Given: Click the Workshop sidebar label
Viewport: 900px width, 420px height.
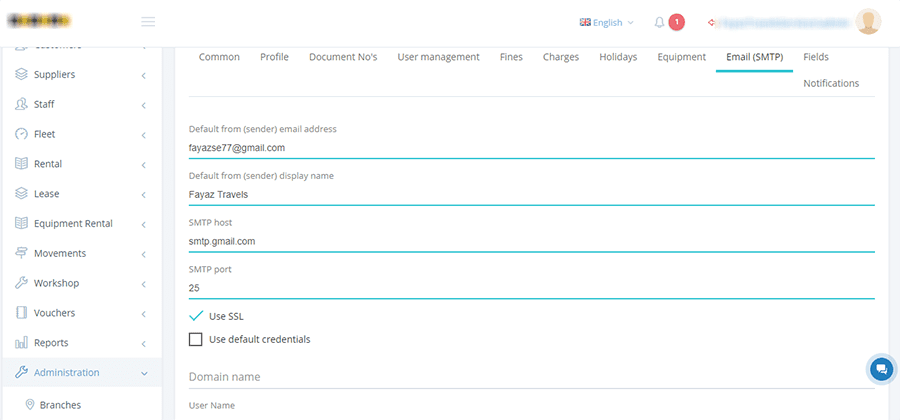Looking at the screenshot, I should 56,283.
